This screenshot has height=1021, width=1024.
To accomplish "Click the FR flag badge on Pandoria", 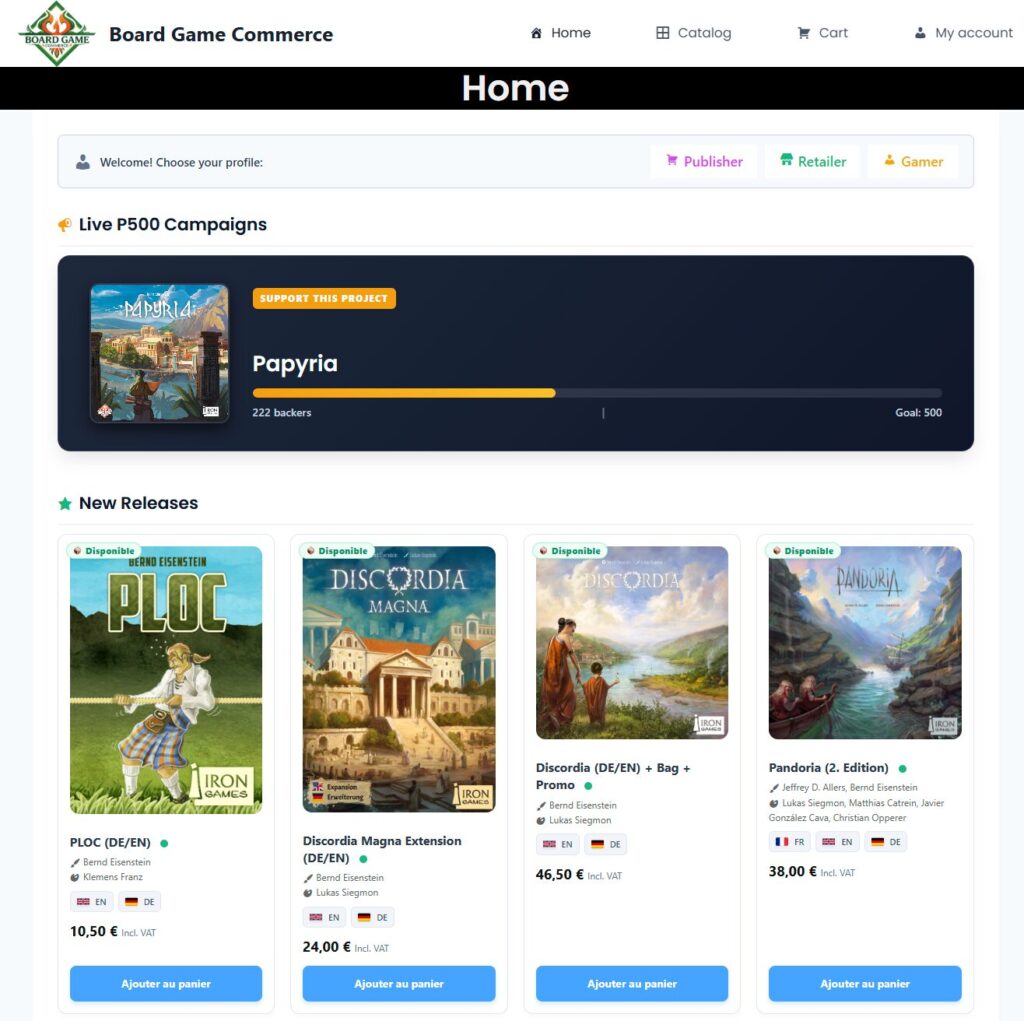I will (x=790, y=842).
